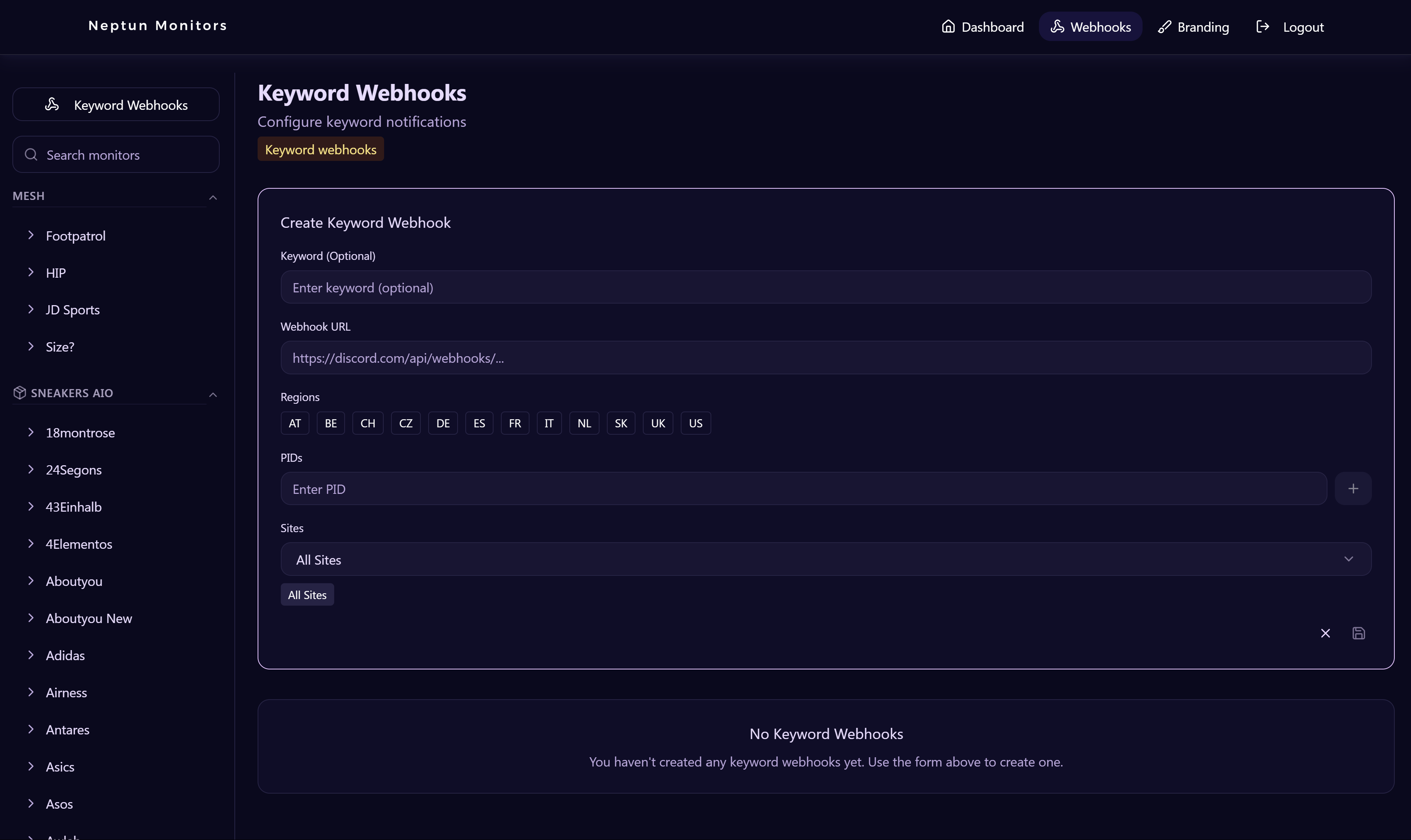
Task: Click the plus icon to add PID
Action: 1353,488
